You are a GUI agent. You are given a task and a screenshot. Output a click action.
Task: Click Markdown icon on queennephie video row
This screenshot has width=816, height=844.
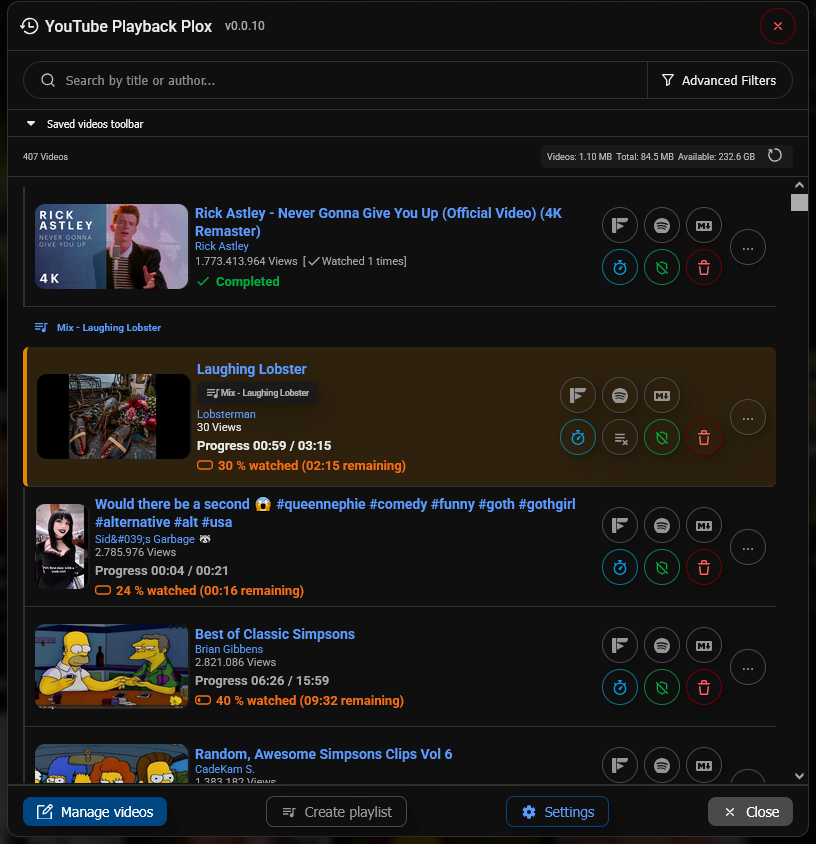coord(704,525)
